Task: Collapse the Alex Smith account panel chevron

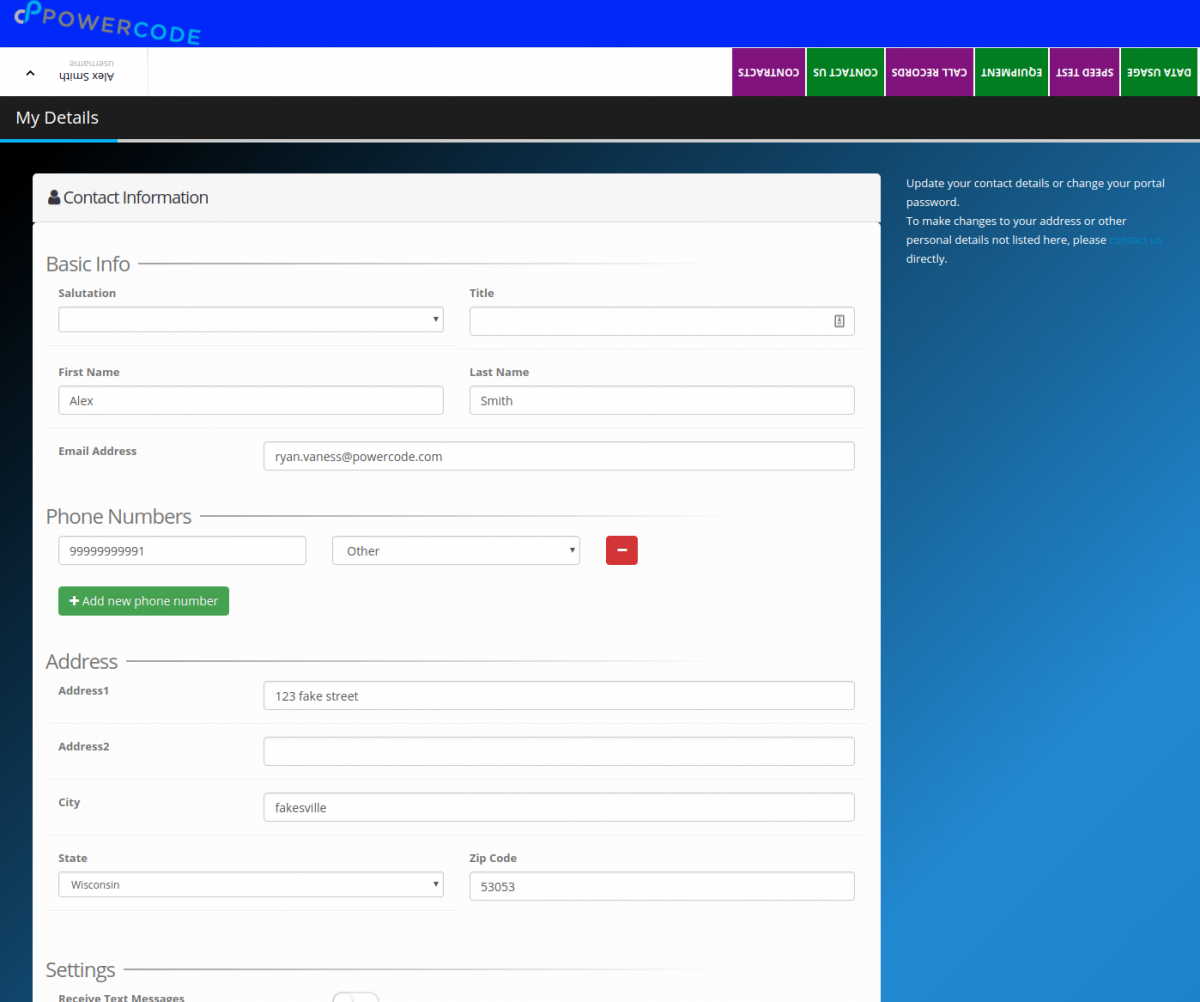Action: 30,71
